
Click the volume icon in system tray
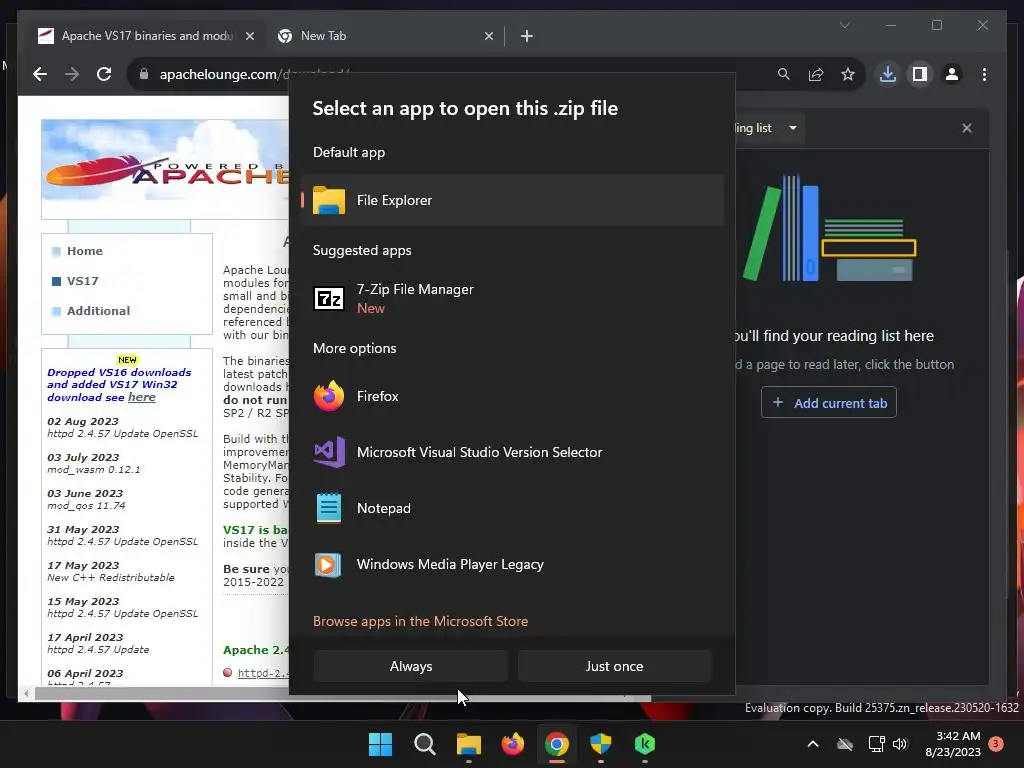(900, 744)
